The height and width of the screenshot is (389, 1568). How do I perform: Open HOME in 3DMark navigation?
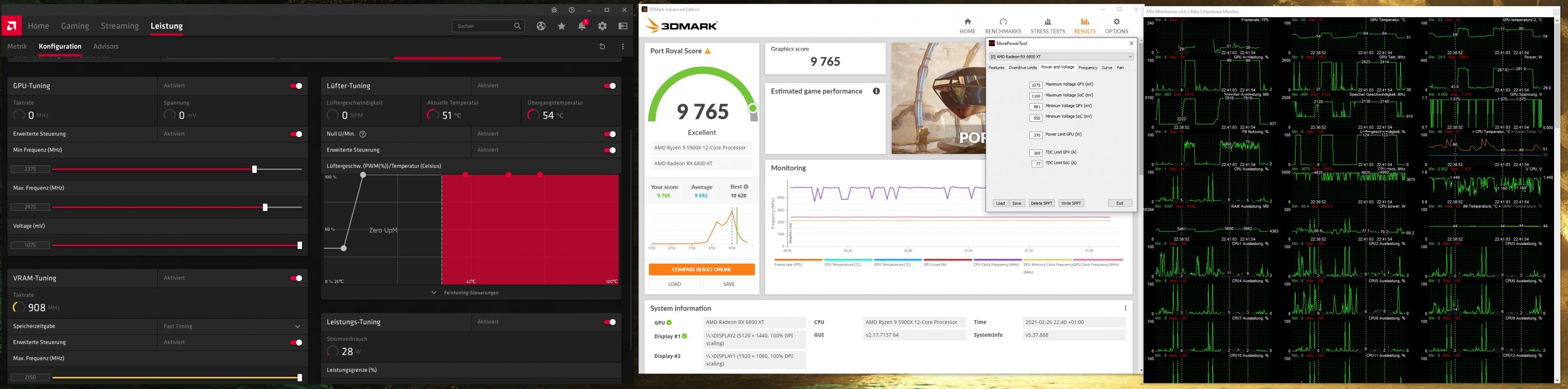pos(968,26)
